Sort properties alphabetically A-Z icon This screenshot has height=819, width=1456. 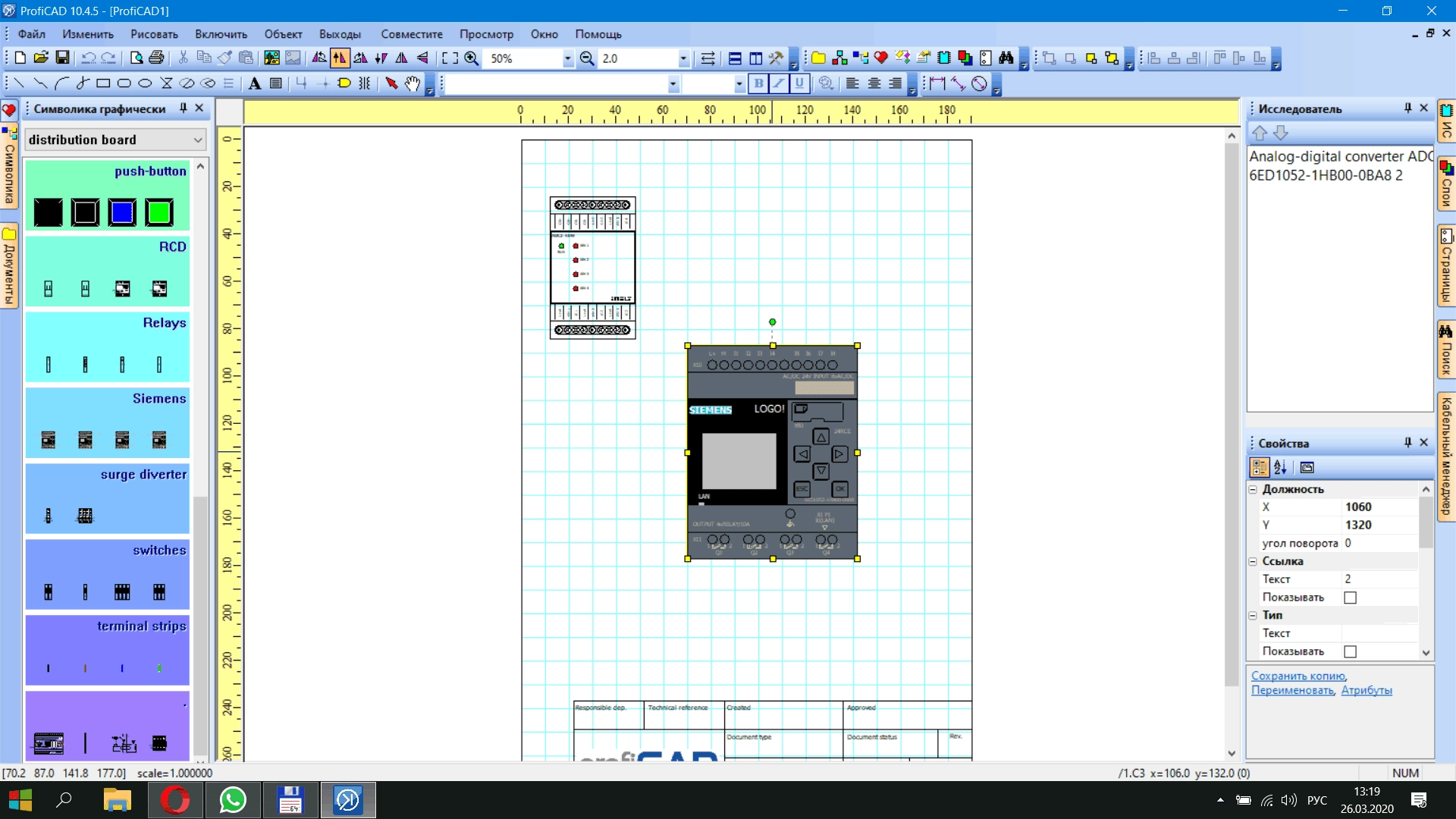(1281, 467)
